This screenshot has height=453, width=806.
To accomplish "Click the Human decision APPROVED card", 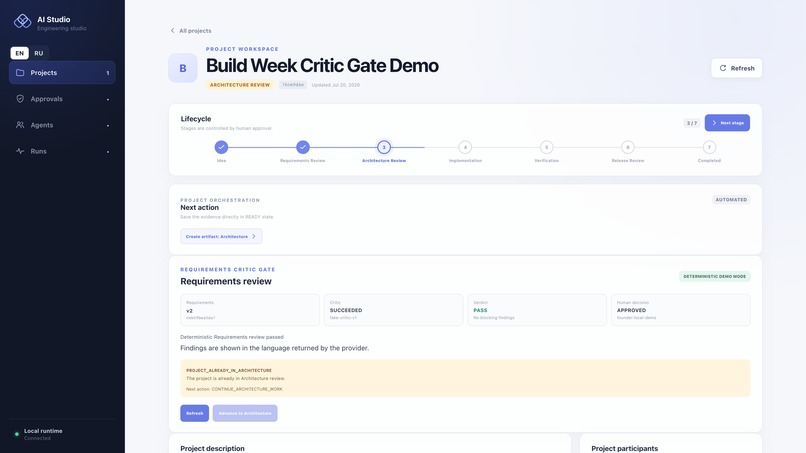I will (x=681, y=310).
